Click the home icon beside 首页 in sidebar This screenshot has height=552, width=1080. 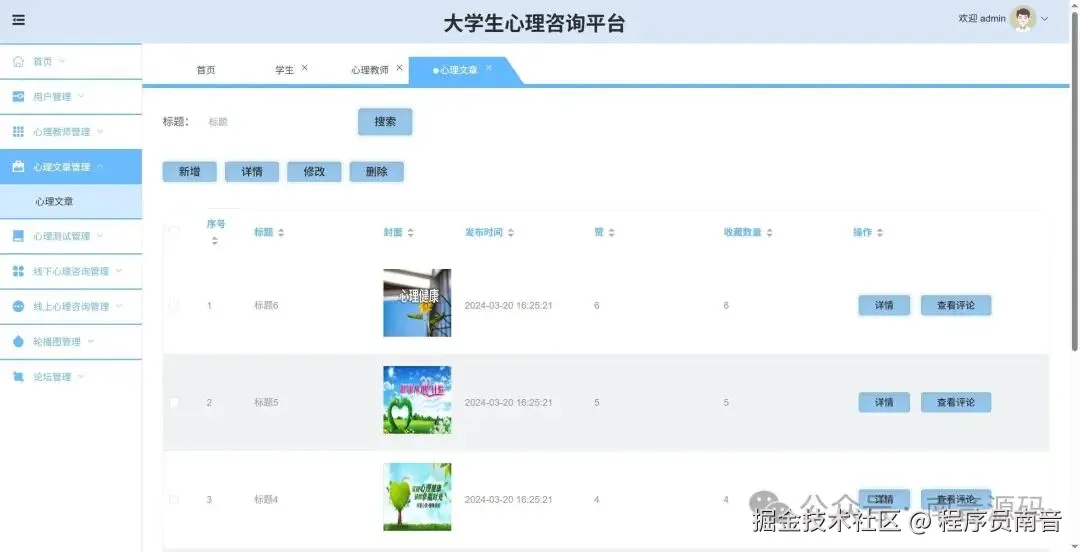click(x=19, y=61)
